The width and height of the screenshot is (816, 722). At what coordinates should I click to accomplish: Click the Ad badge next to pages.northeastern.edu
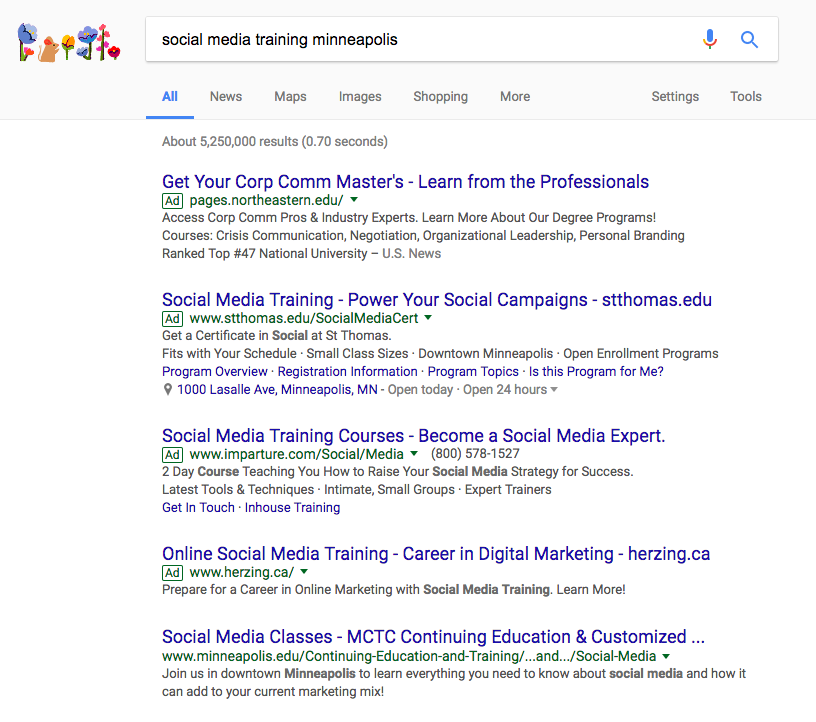[172, 200]
